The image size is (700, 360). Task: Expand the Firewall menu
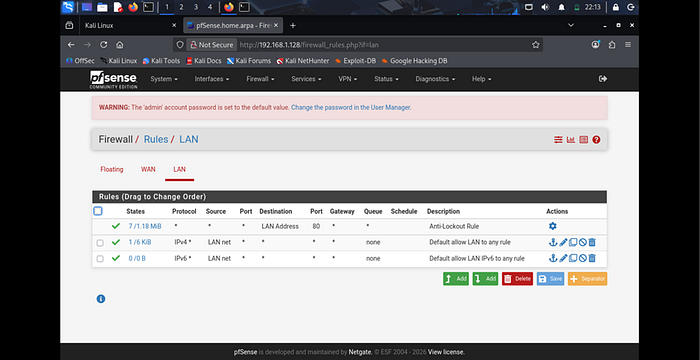coord(260,79)
